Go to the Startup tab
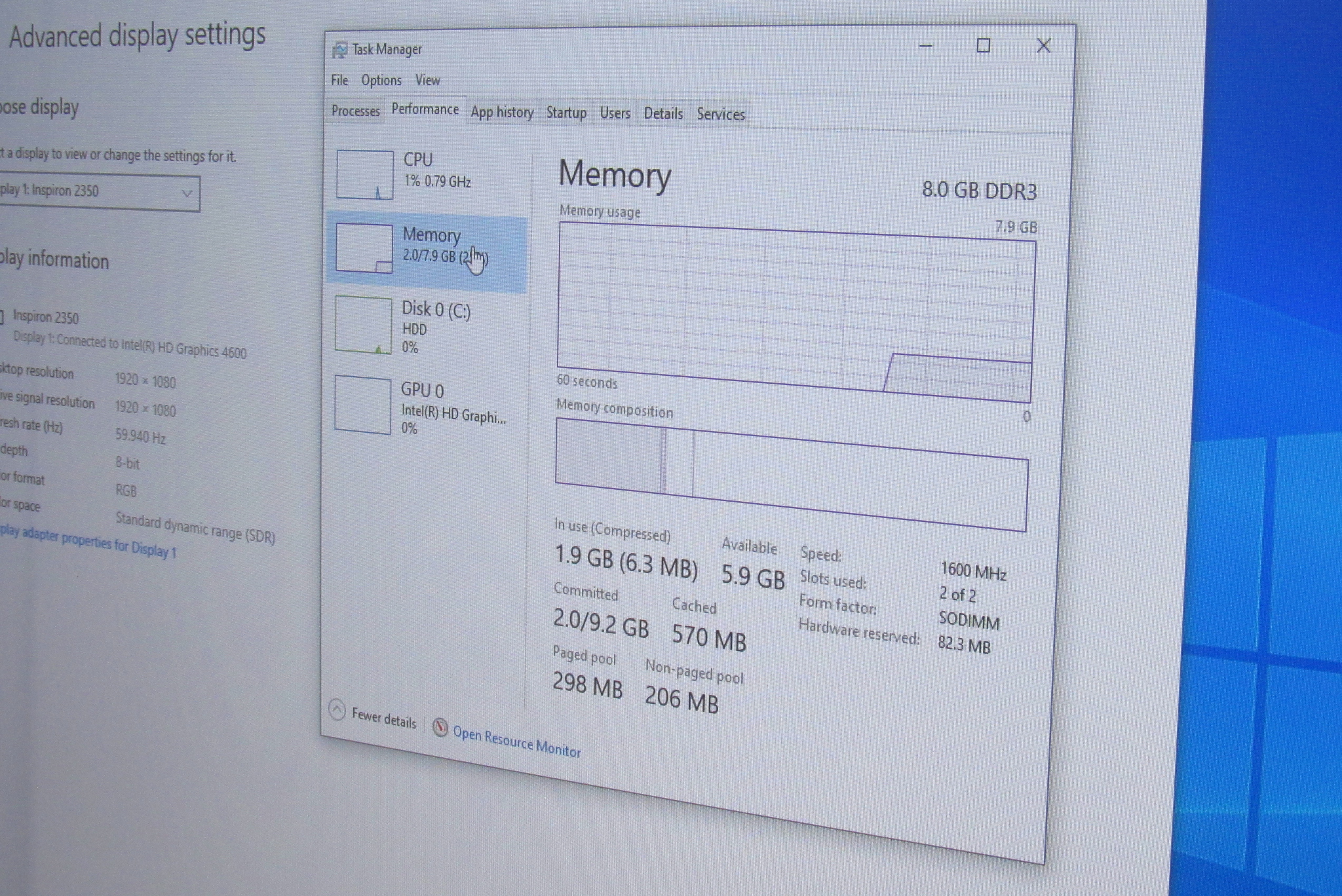 (566, 113)
